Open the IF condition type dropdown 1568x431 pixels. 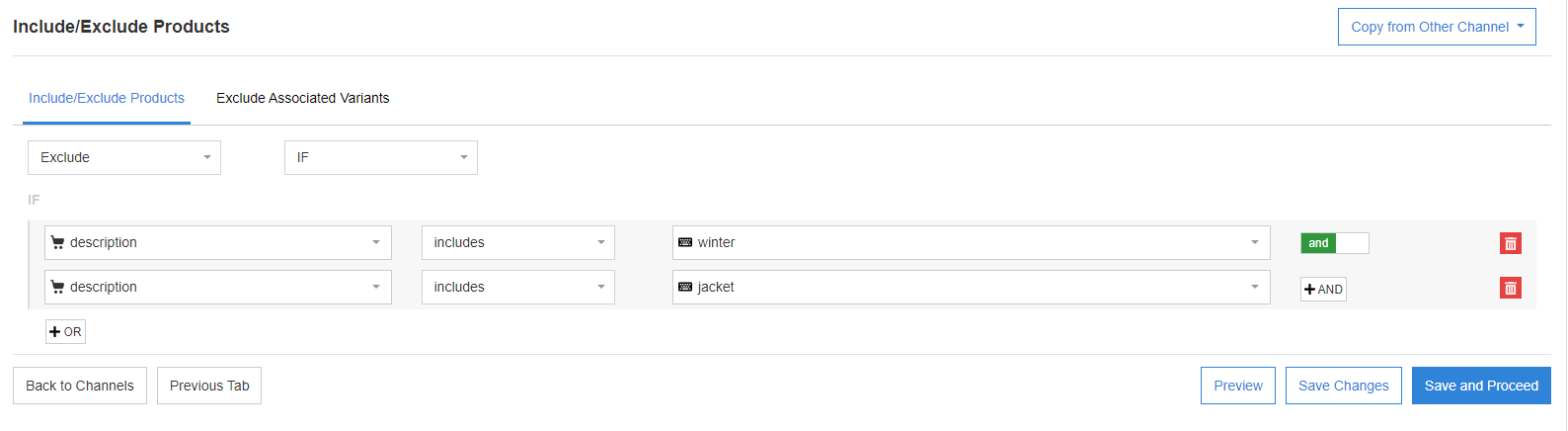tap(380, 157)
